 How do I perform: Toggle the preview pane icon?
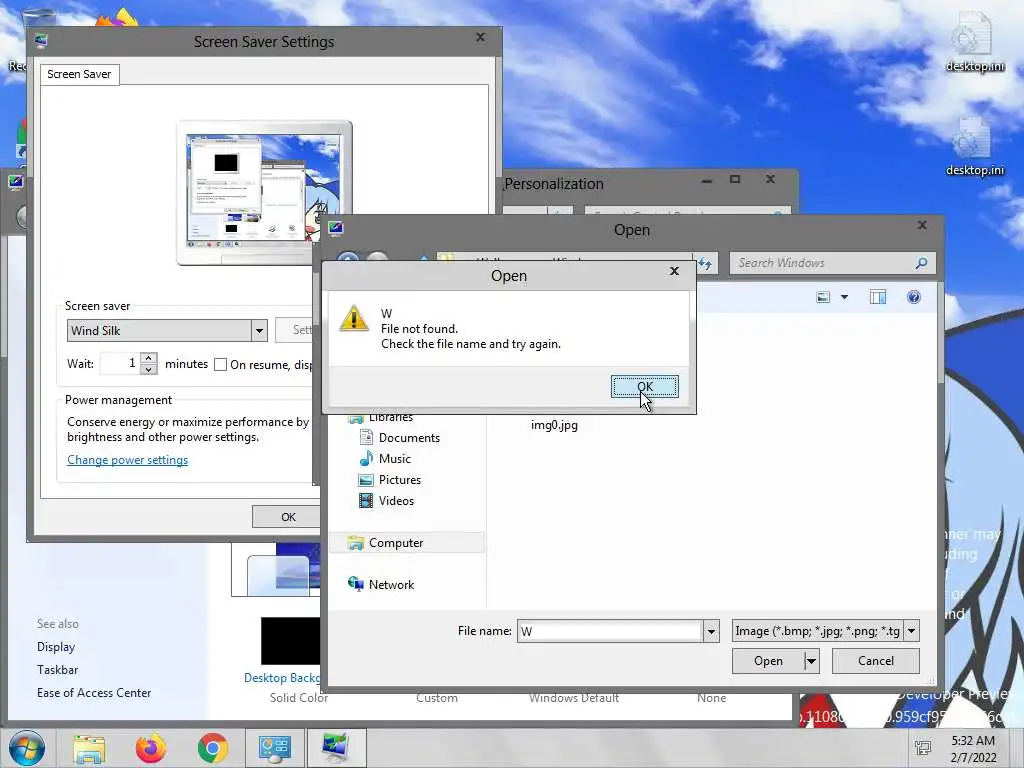pos(878,297)
